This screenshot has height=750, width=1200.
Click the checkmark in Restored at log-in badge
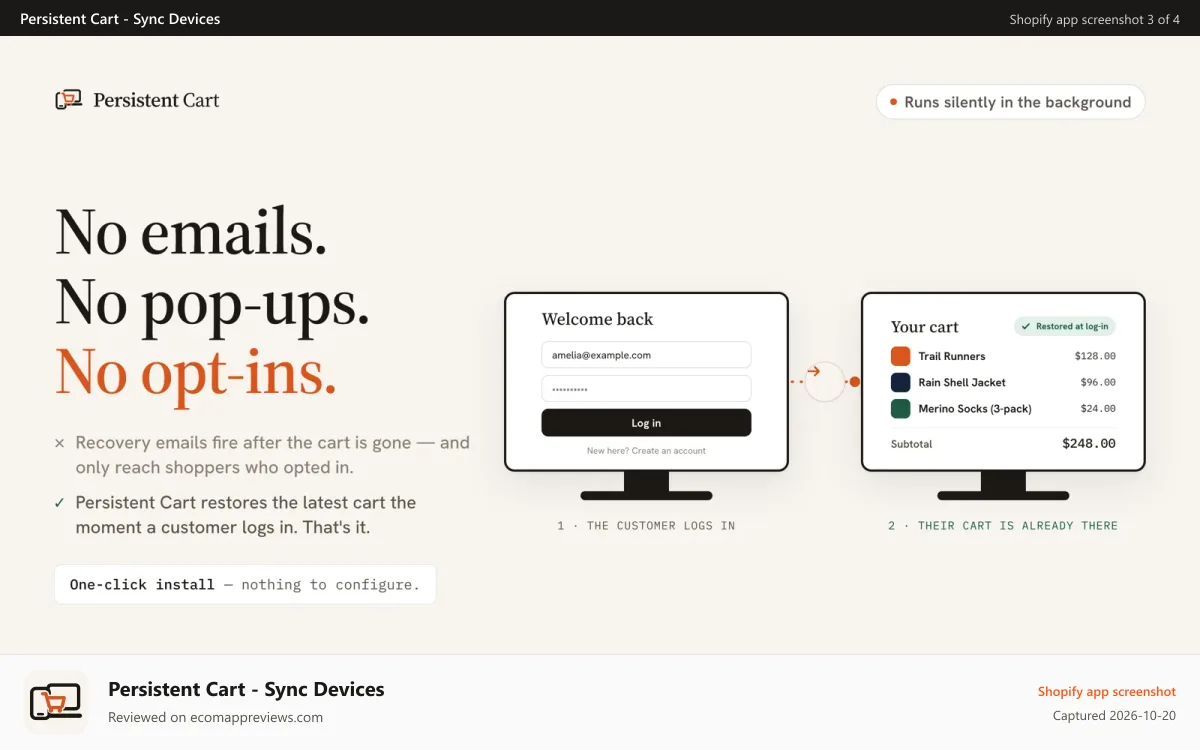coord(1026,326)
